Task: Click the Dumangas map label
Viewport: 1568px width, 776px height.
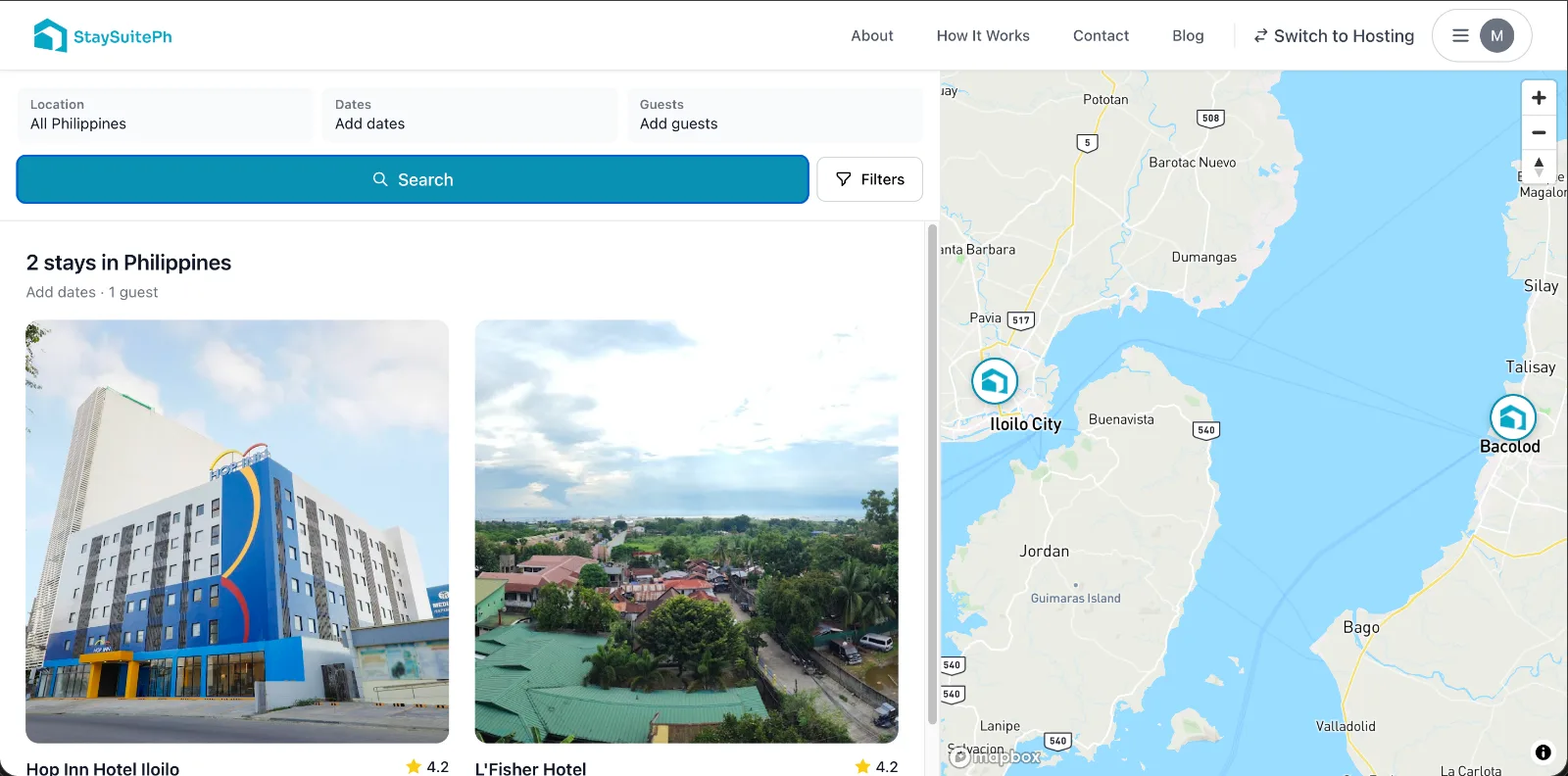Action: click(x=1203, y=257)
